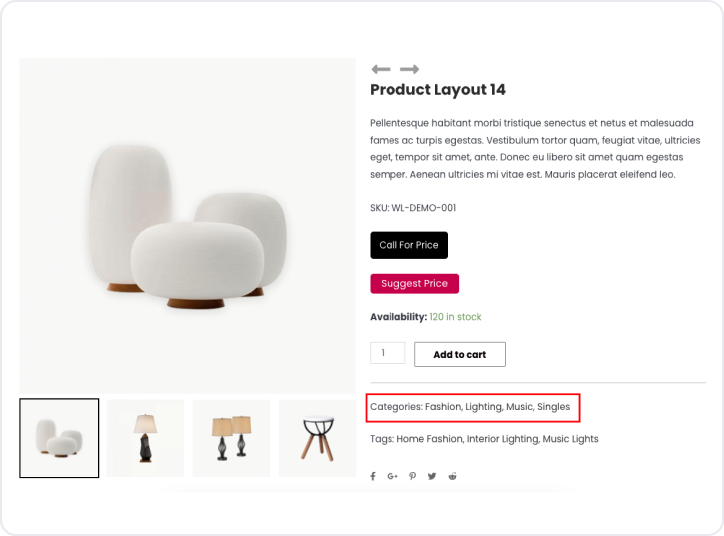Share product on Pinterest
Screen dimensions: 724x536
(x=412, y=476)
